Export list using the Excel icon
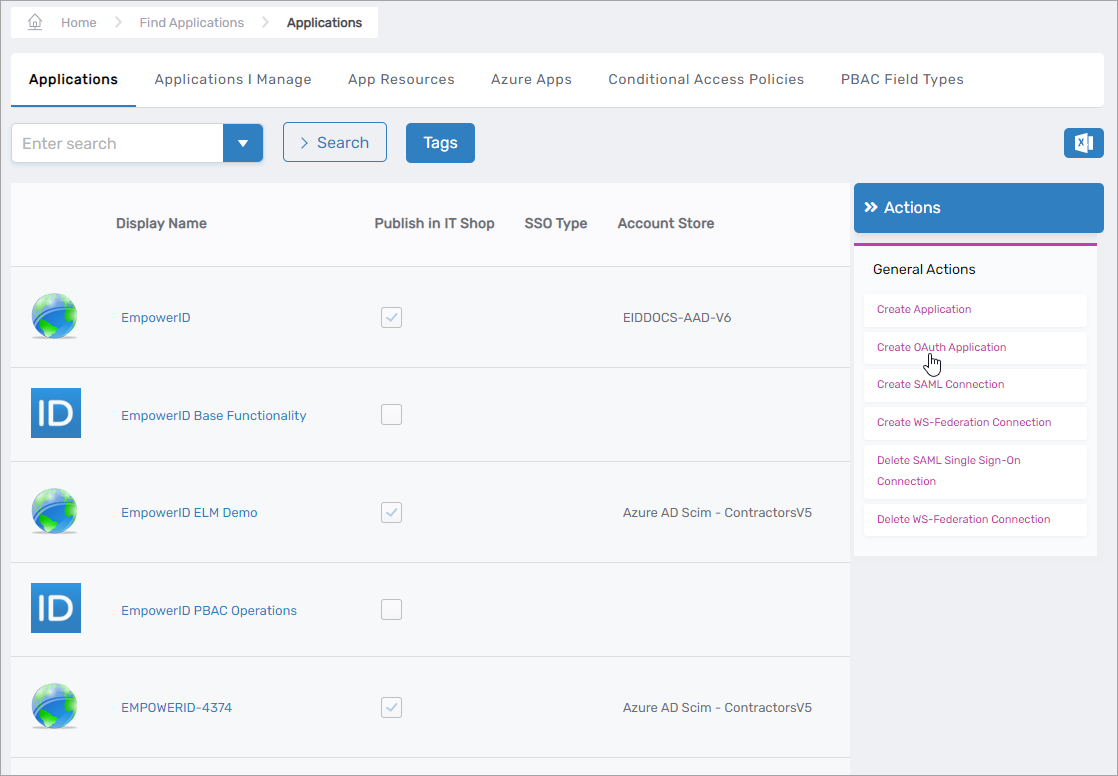 (x=1083, y=143)
